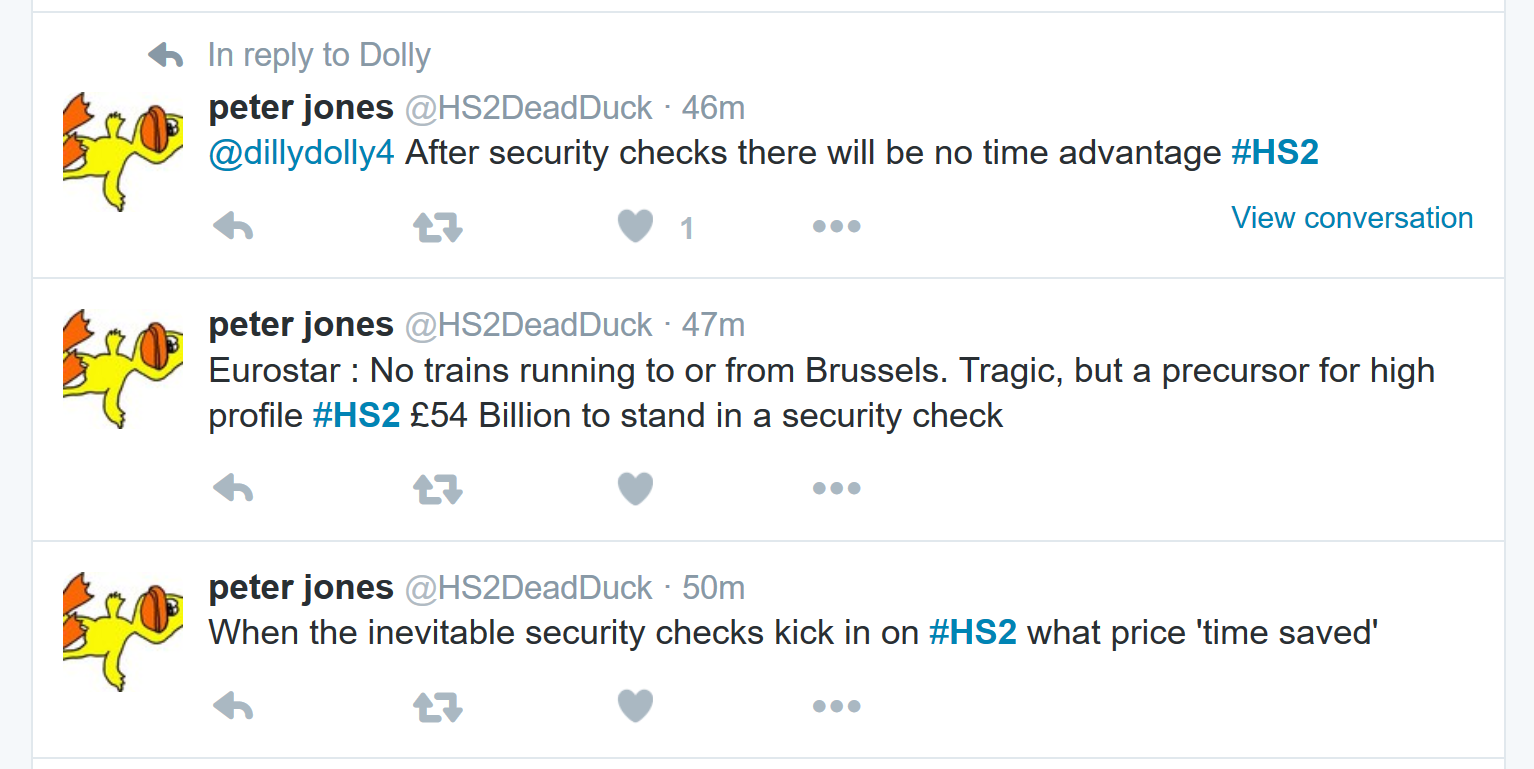Reply to the 'time saved' tweet
1534x769 pixels.
(x=233, y=706)
